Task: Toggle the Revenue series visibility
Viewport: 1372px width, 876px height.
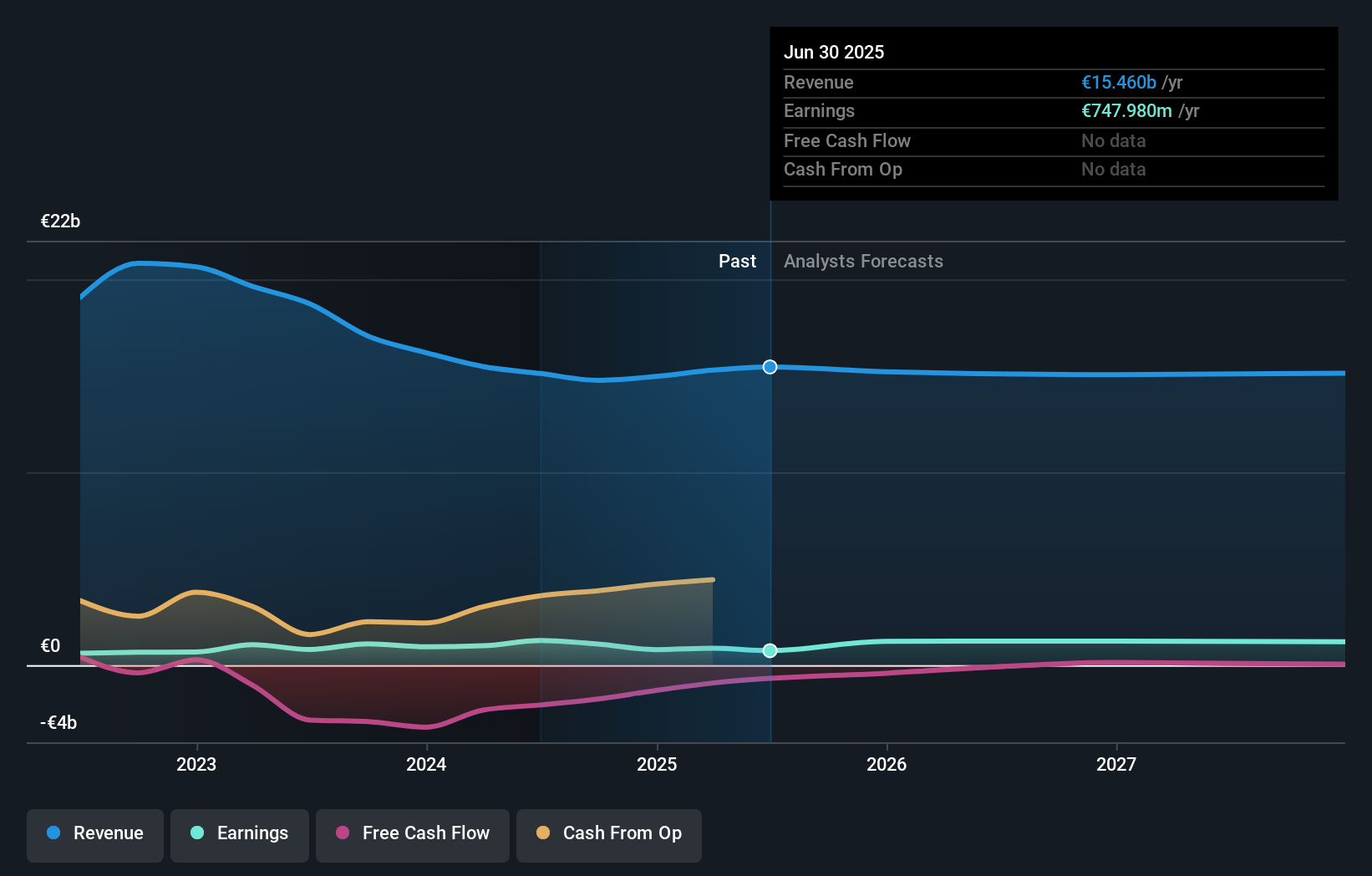Action: (94, 833)
